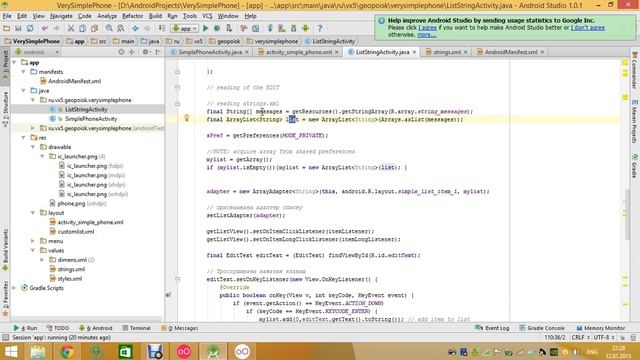This screenshot has width=640, height=360.
Task: Click the Sync Project with Gradle icon
Action: tap(270, 28)
